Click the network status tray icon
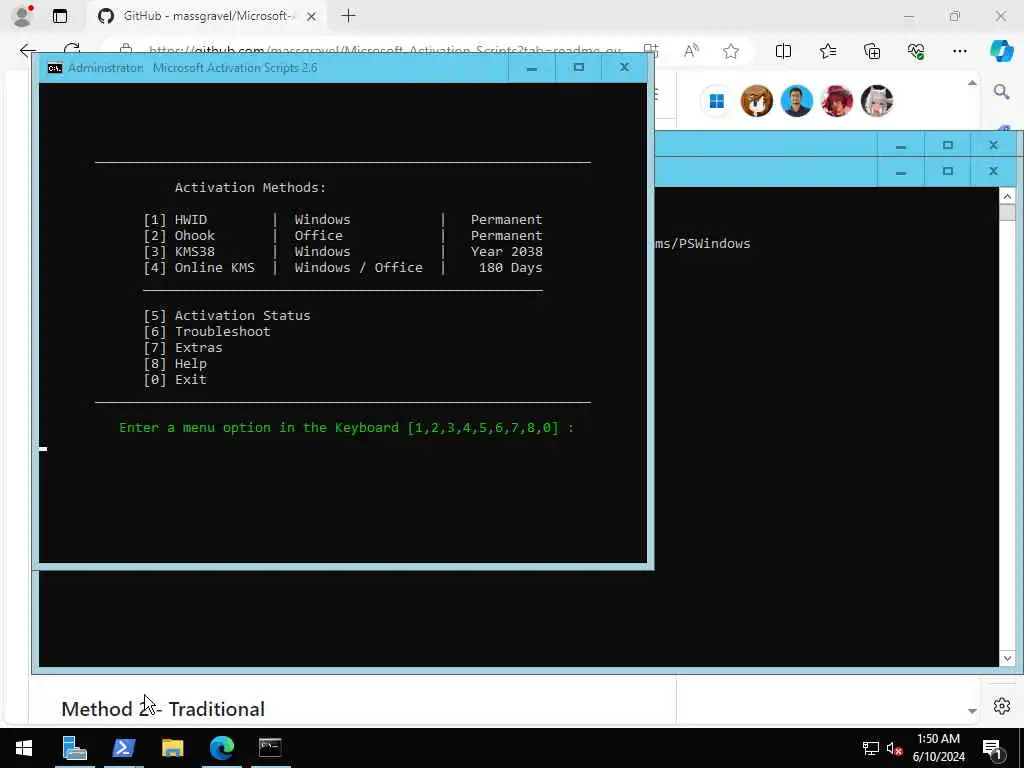This screenshot has height=768, width=1024. tap(871, 748)
